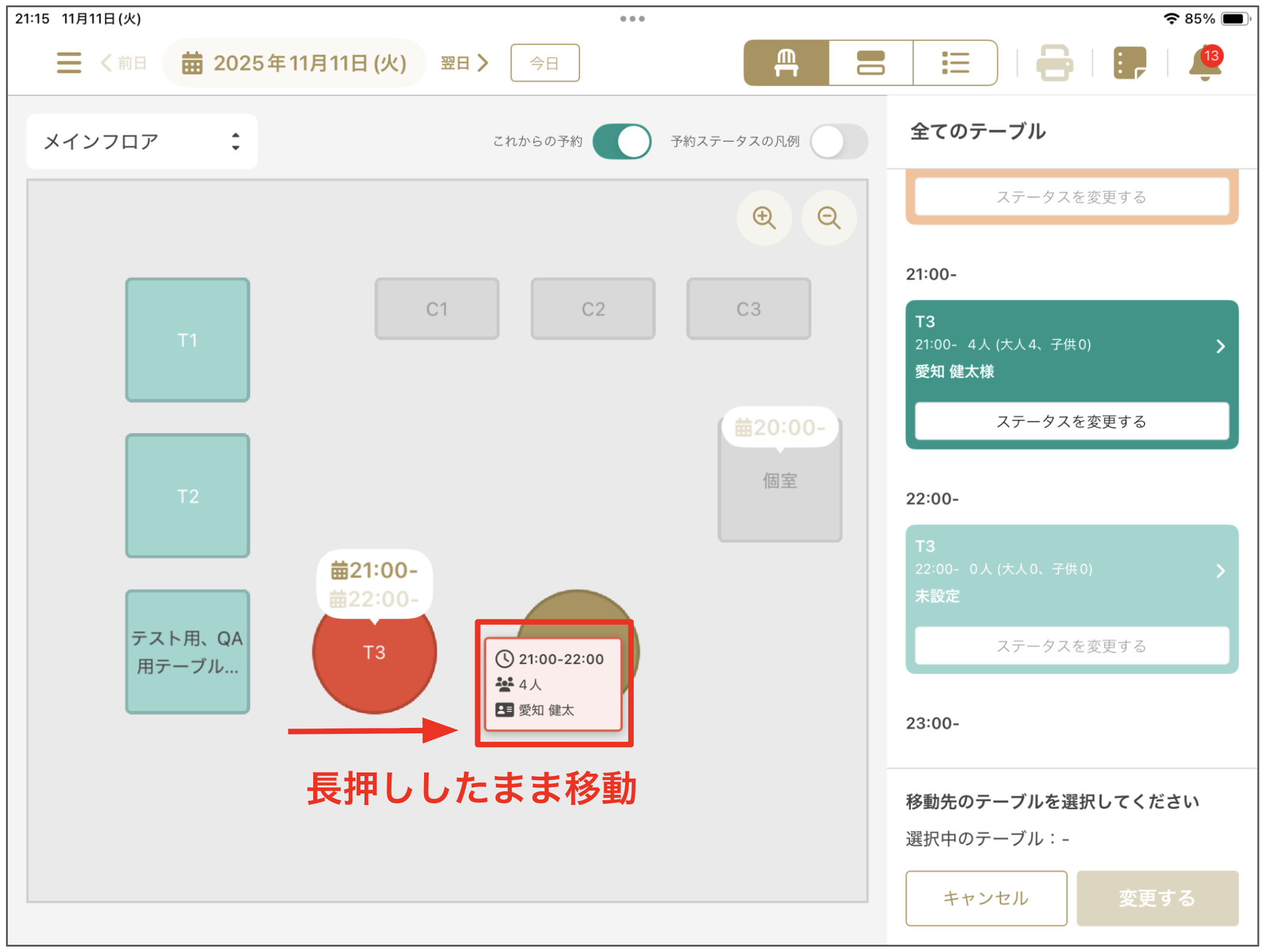This screenshot has width=1265, height=952.
Task: Select table C2 on the floor map
Action: [x=593, y=309]
